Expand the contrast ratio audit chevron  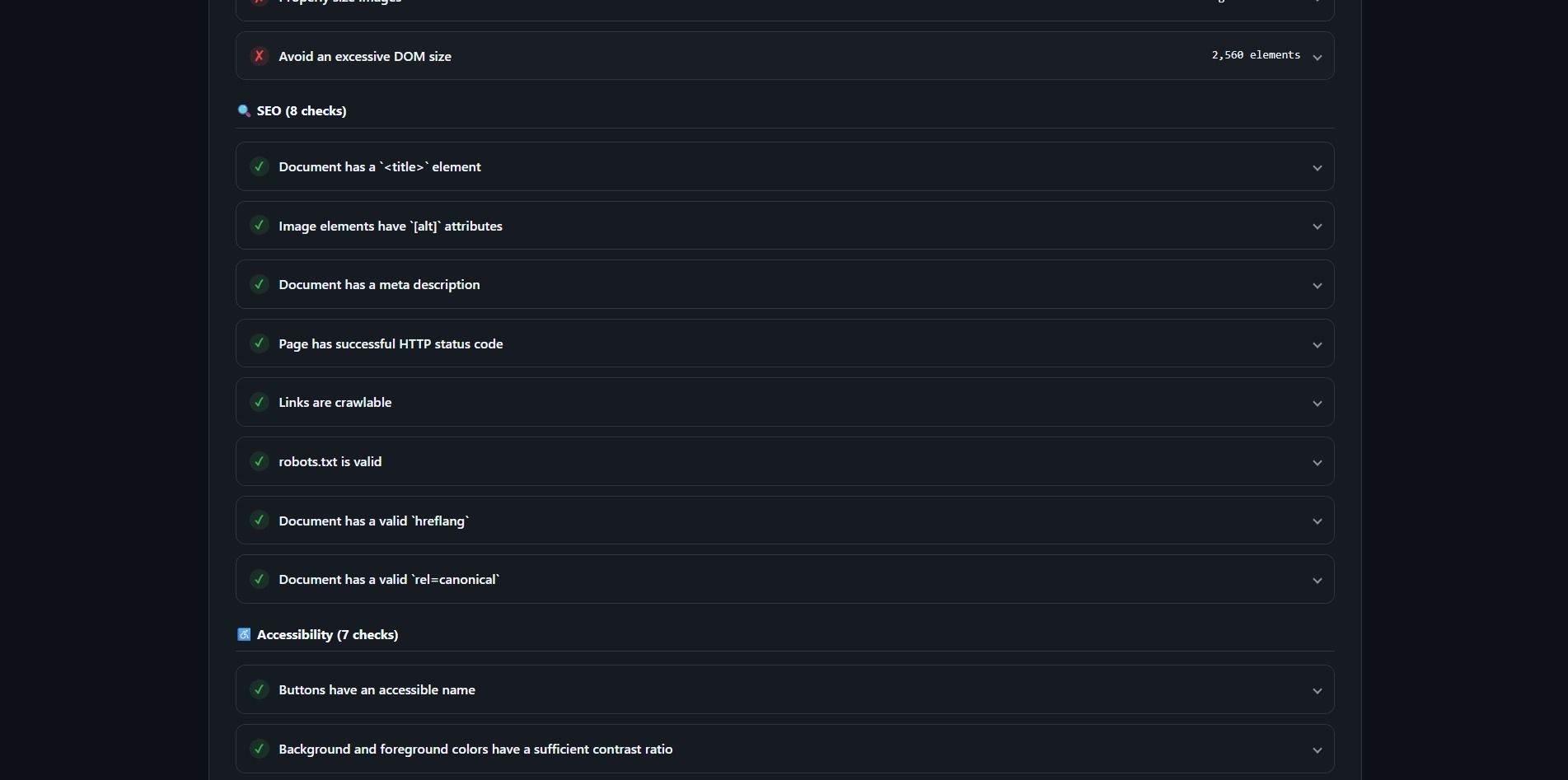click(1317, 750)
